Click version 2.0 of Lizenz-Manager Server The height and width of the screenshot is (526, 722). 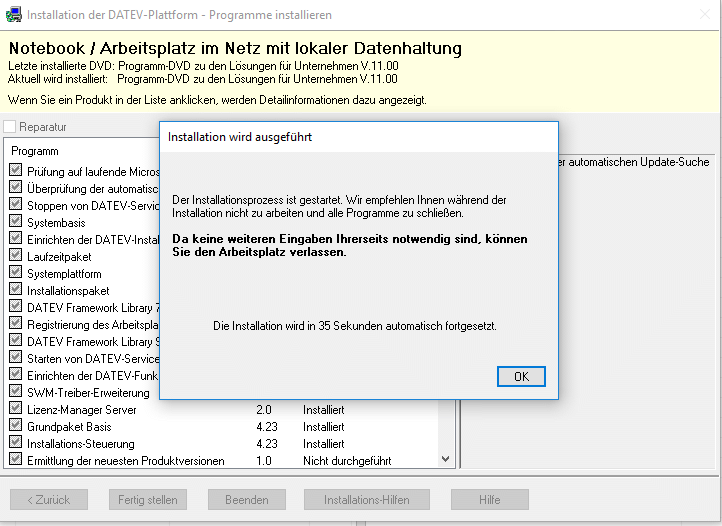click(x=264, y=410)
